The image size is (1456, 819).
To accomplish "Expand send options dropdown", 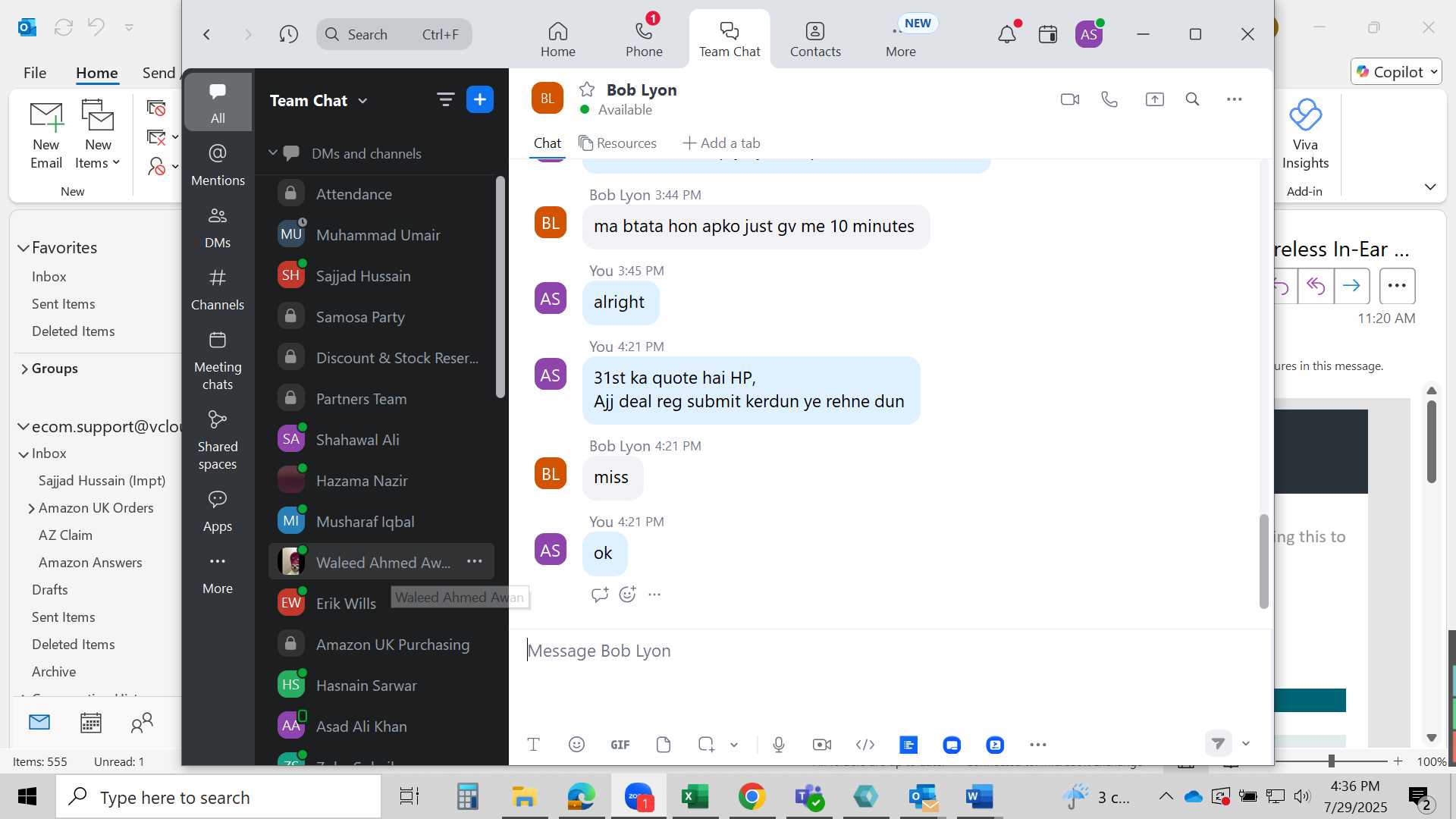I will click(1245, 744).
